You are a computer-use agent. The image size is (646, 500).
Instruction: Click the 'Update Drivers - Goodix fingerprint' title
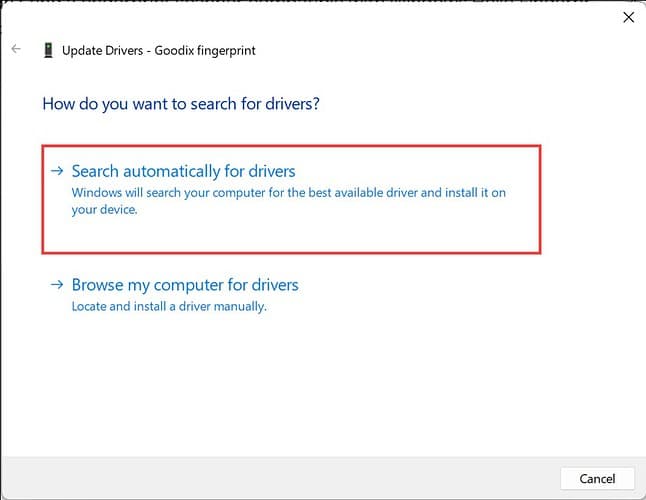coord(159,51)
